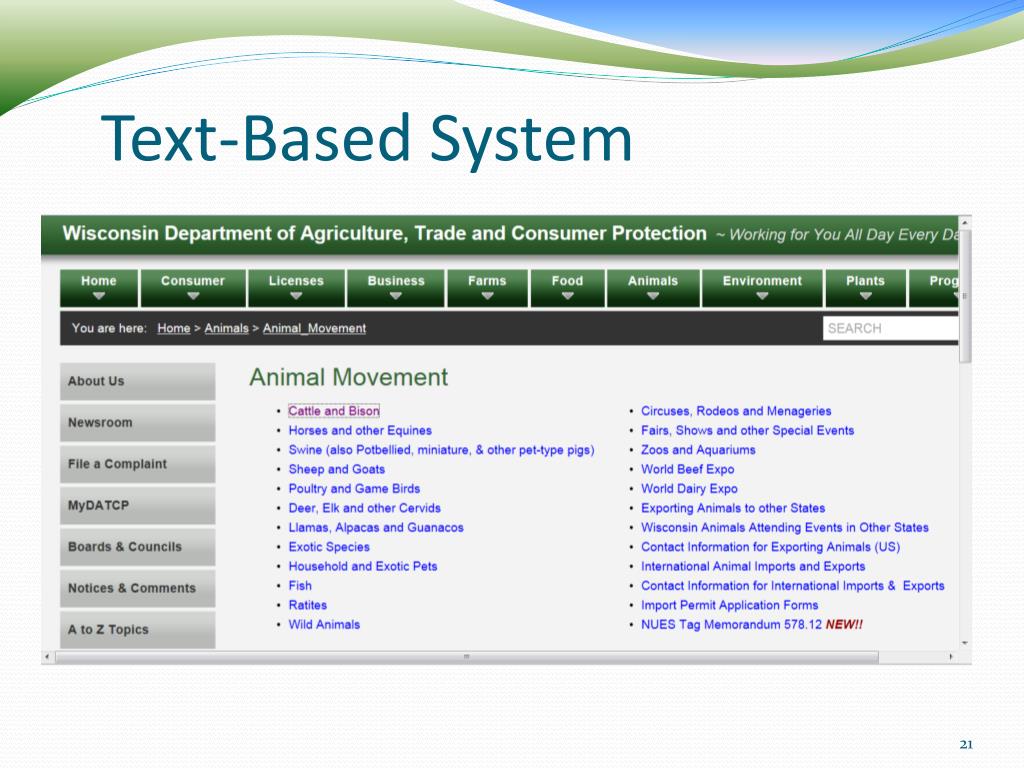Image resolution: width=1024 pixels, height=768 pixels.
Task: Open the Environment navigation menu
Action: tap(762, 288)
